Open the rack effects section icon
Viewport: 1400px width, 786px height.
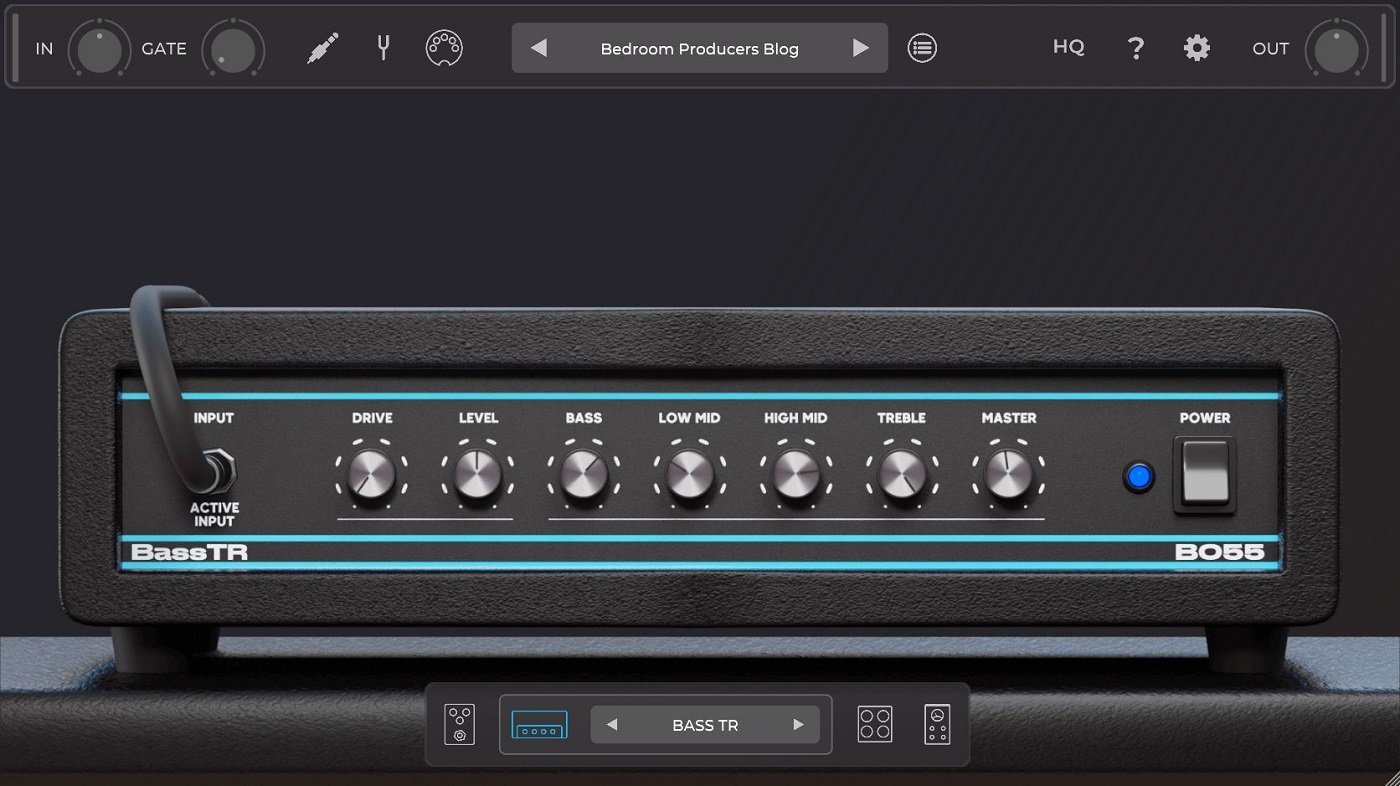click(937, 724)
